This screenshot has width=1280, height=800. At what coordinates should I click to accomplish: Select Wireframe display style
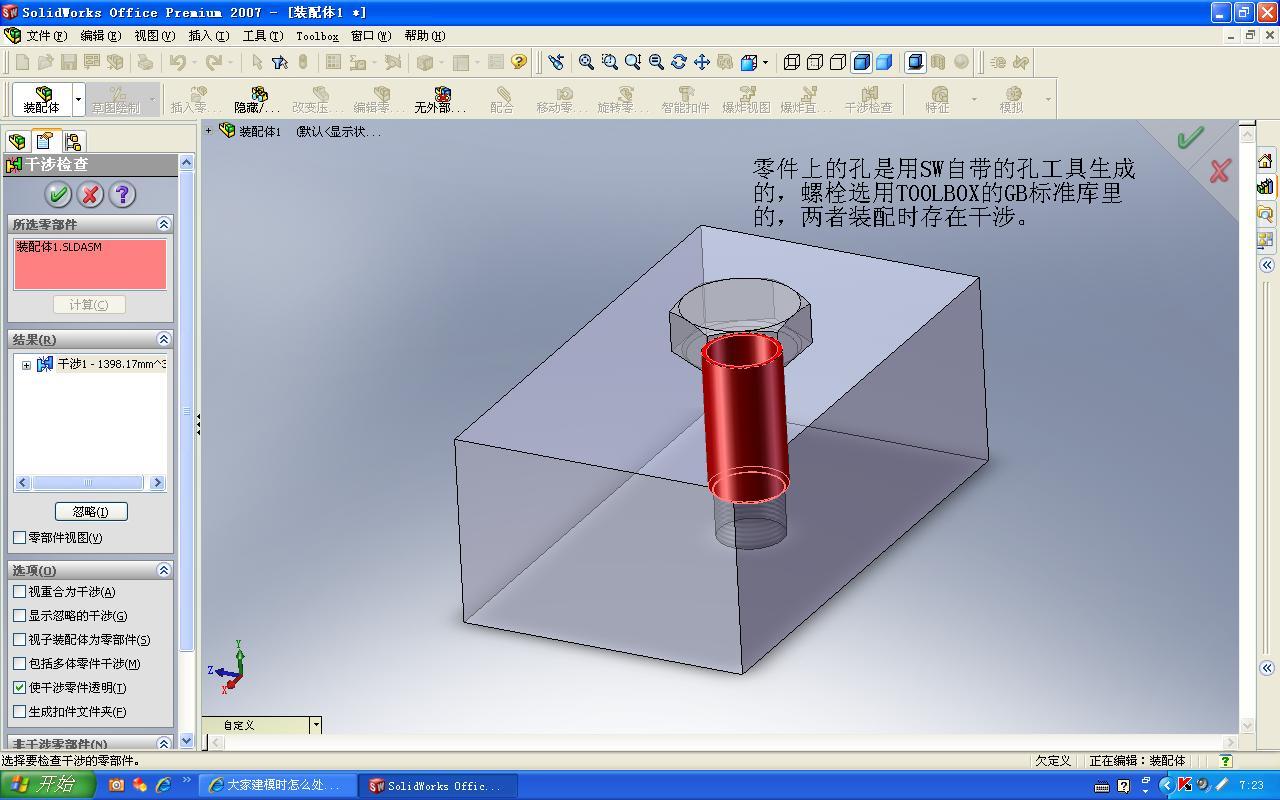[x=792, y=62]
